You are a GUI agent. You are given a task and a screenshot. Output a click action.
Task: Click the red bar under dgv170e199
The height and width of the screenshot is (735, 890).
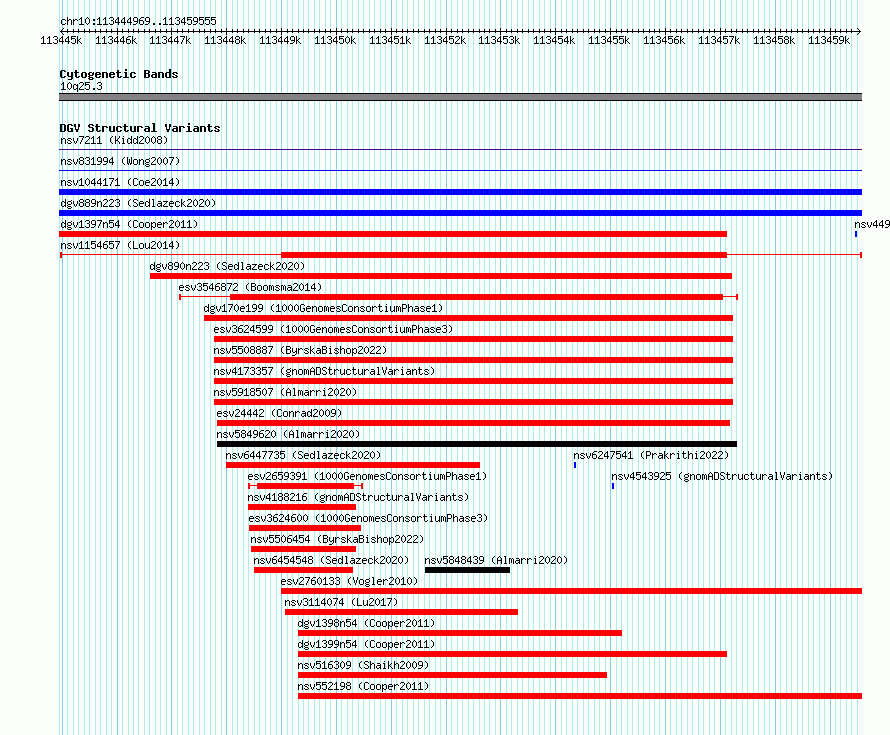point(468,318)
